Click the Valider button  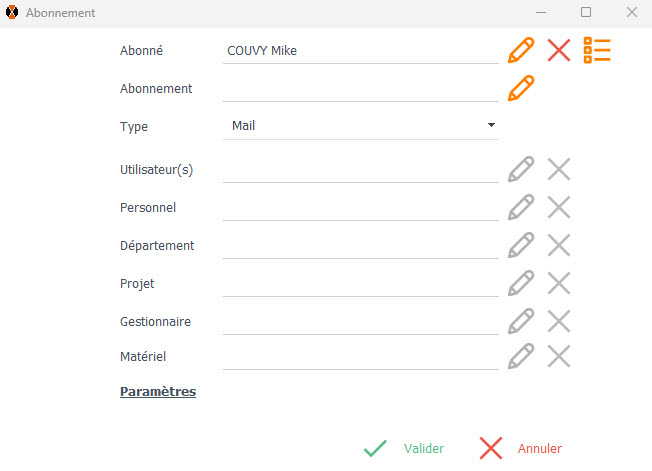[405, 449]
